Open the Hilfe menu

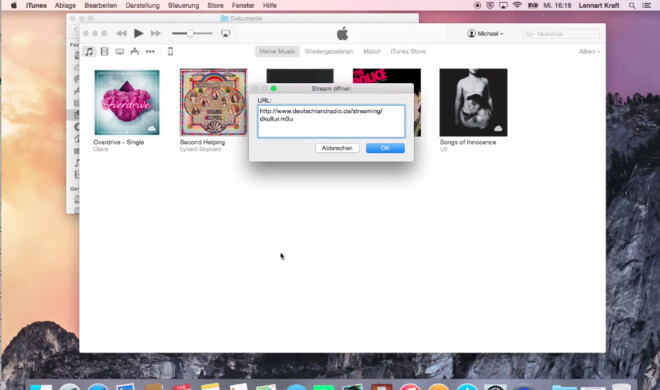click(270, 5)
